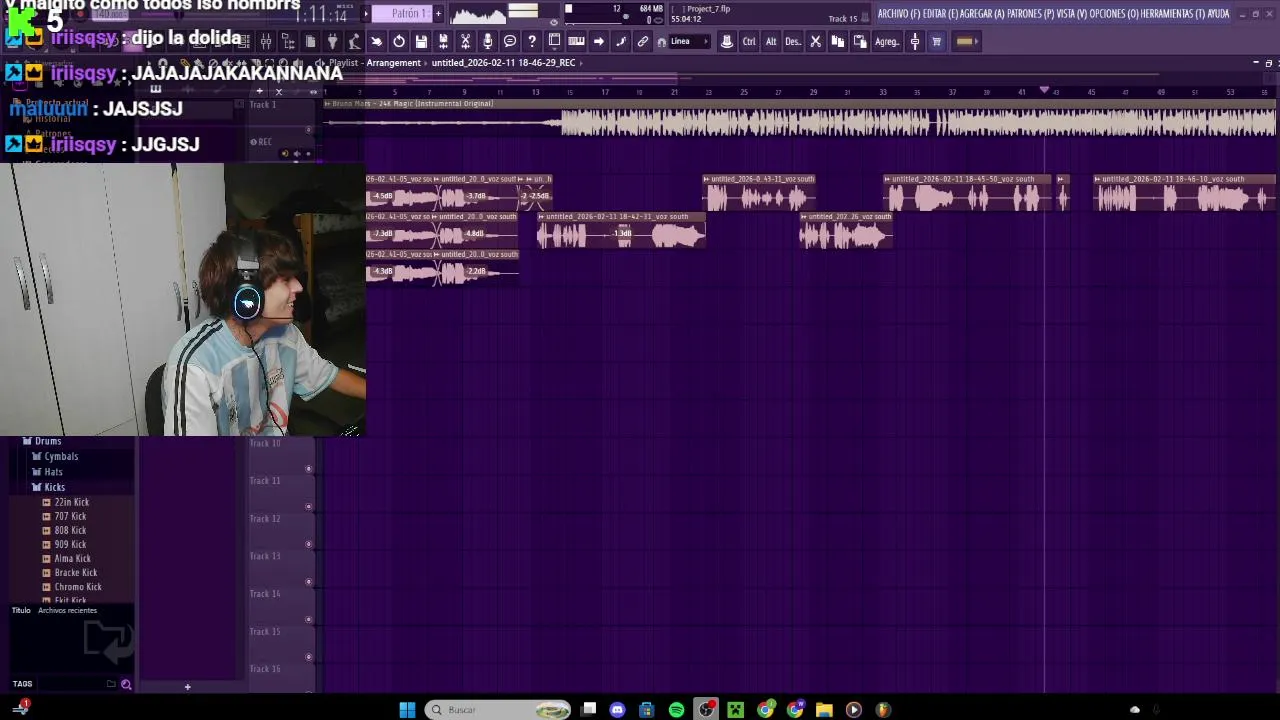The height and width of the screenshot is (720, 1280).
Task: Click arrow left of Patrón 1
Action: [366, 13]
